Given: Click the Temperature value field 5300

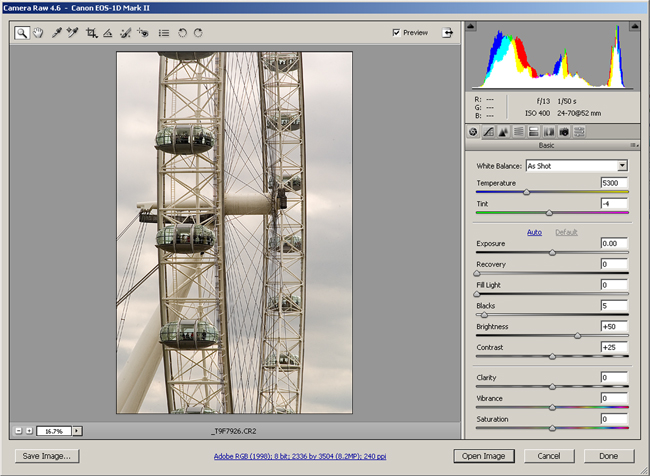Looking at the screenshot, I should click(x=614, y=183).
